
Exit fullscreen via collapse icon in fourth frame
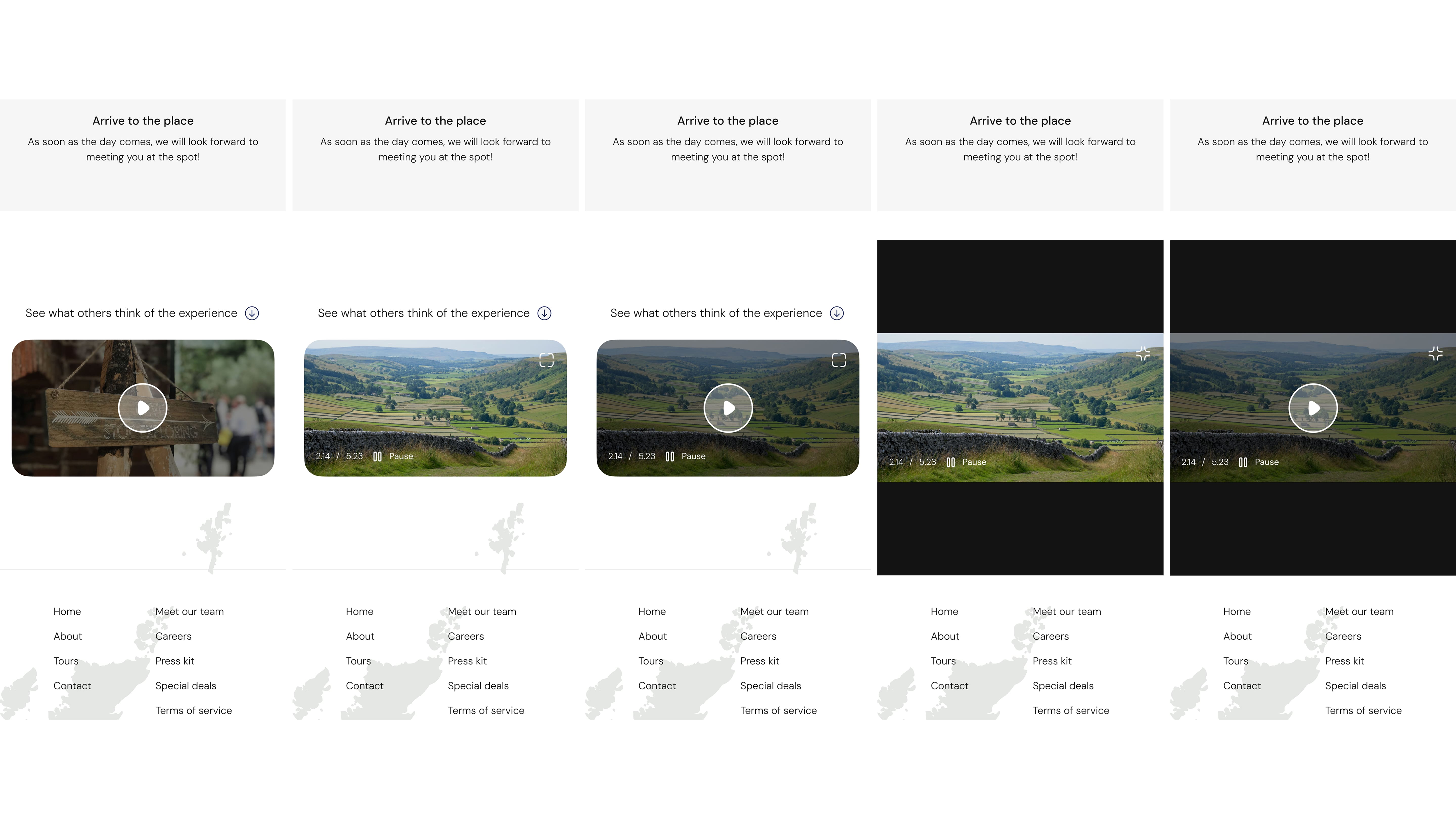1143,354
